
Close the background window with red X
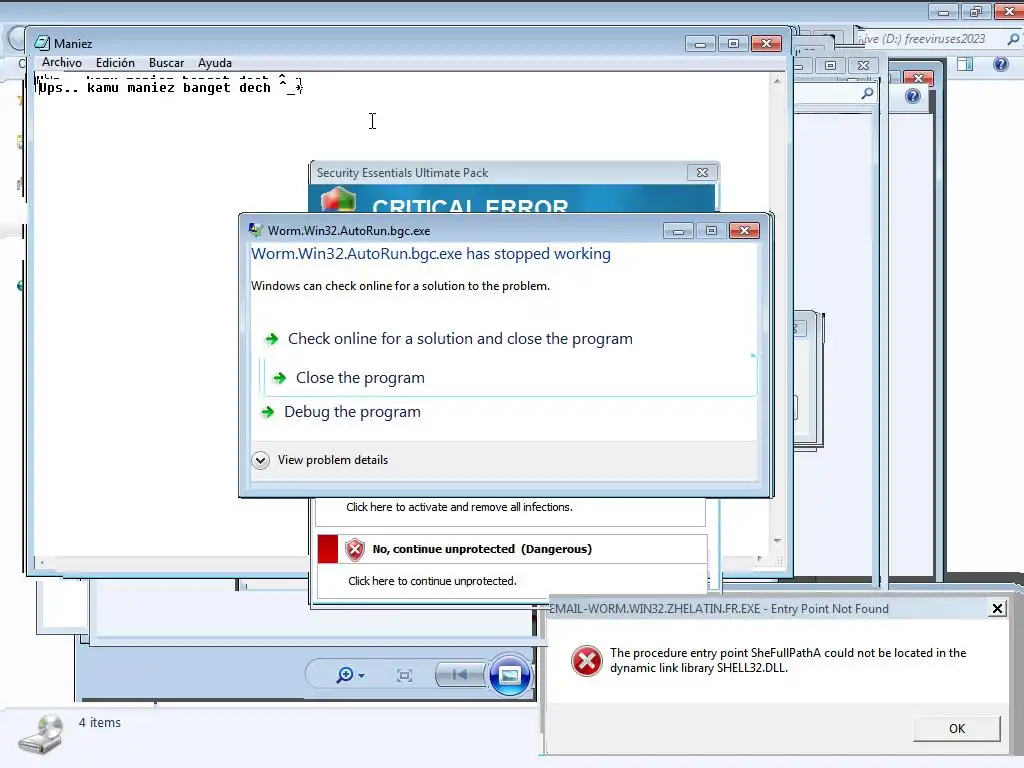click(x=918, y=78)
